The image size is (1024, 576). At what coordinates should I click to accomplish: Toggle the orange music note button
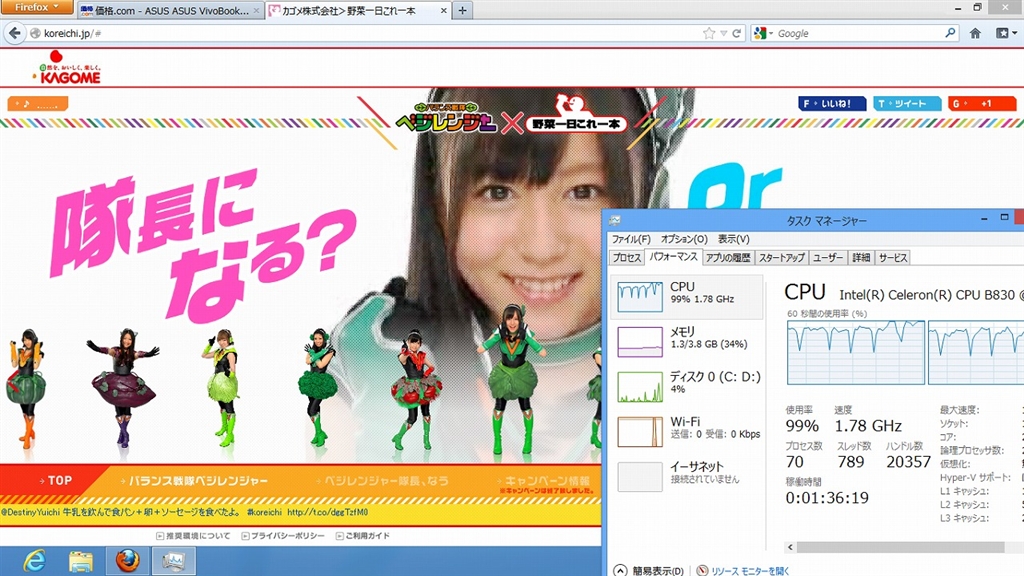[38, 103]
